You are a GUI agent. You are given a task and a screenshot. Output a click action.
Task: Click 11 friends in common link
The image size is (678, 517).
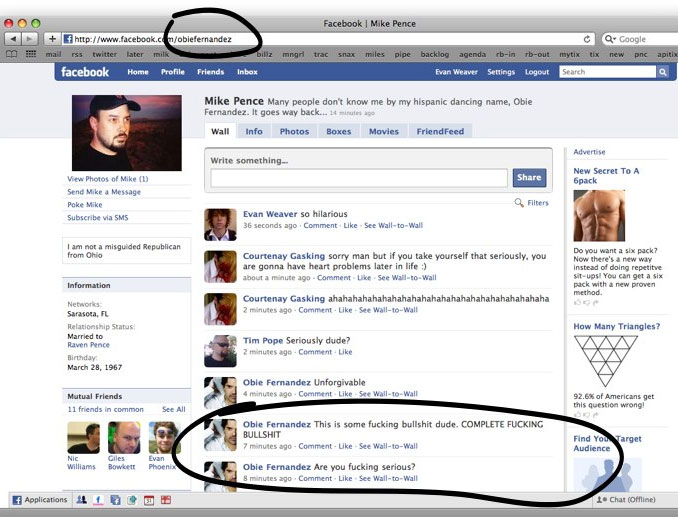click(x=106, y=409)
